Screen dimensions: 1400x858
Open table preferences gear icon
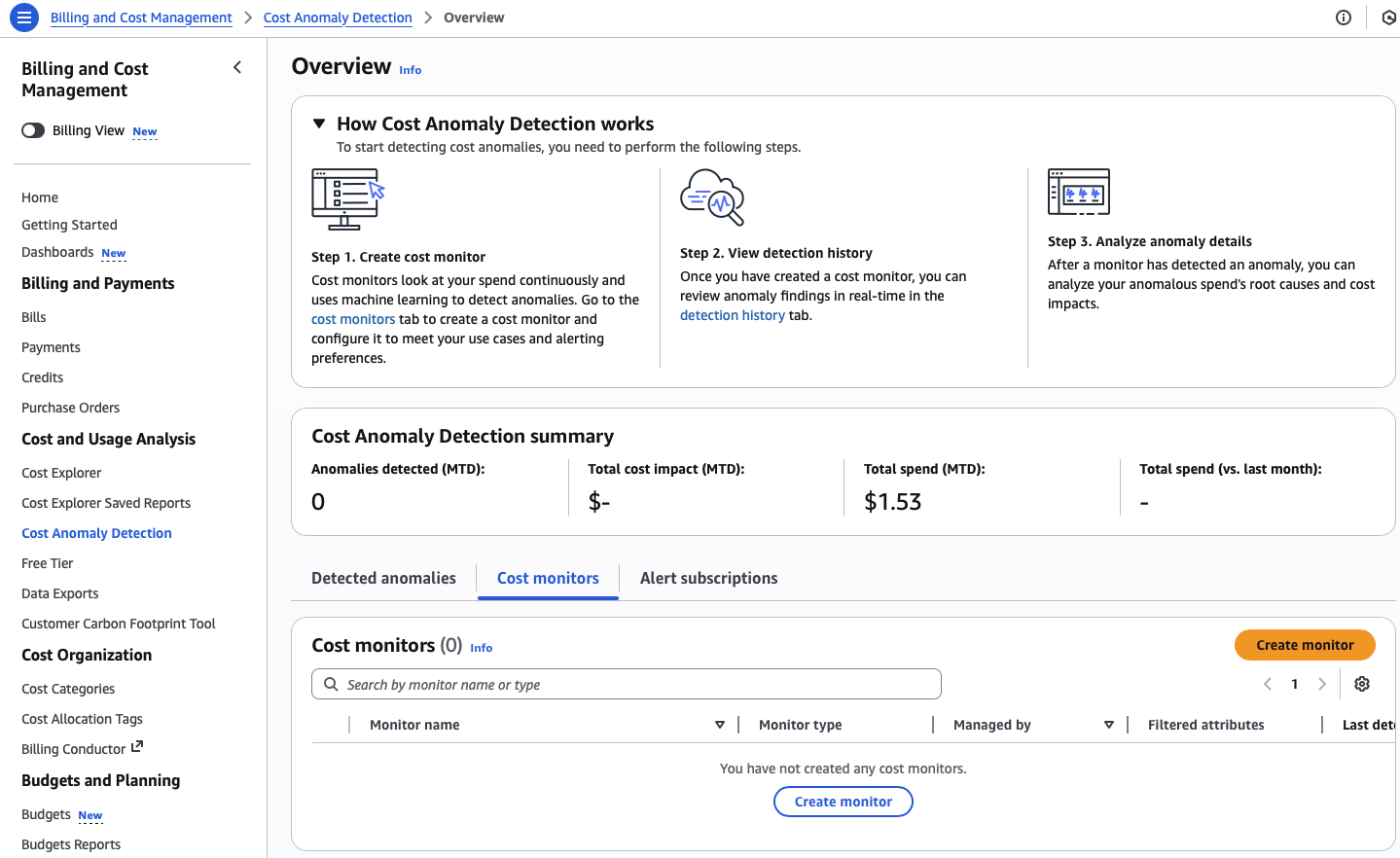(x=1362, y=684)
